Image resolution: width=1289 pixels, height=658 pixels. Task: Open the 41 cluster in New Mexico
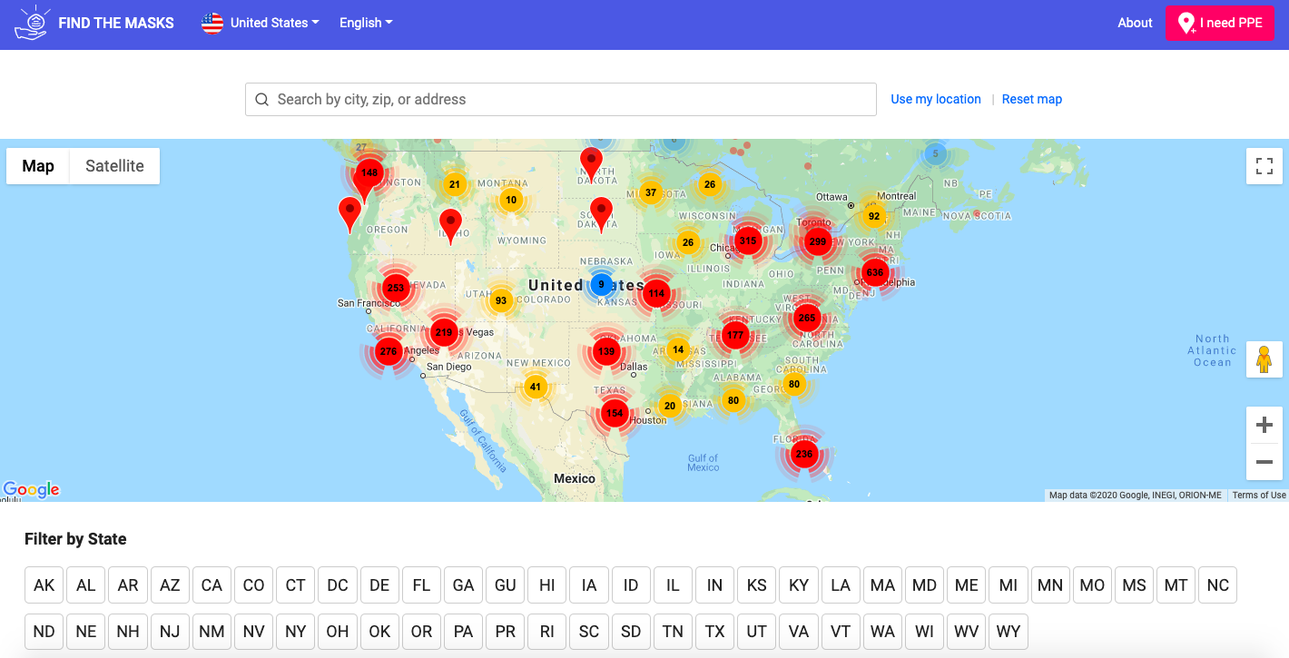pos(535,387)
